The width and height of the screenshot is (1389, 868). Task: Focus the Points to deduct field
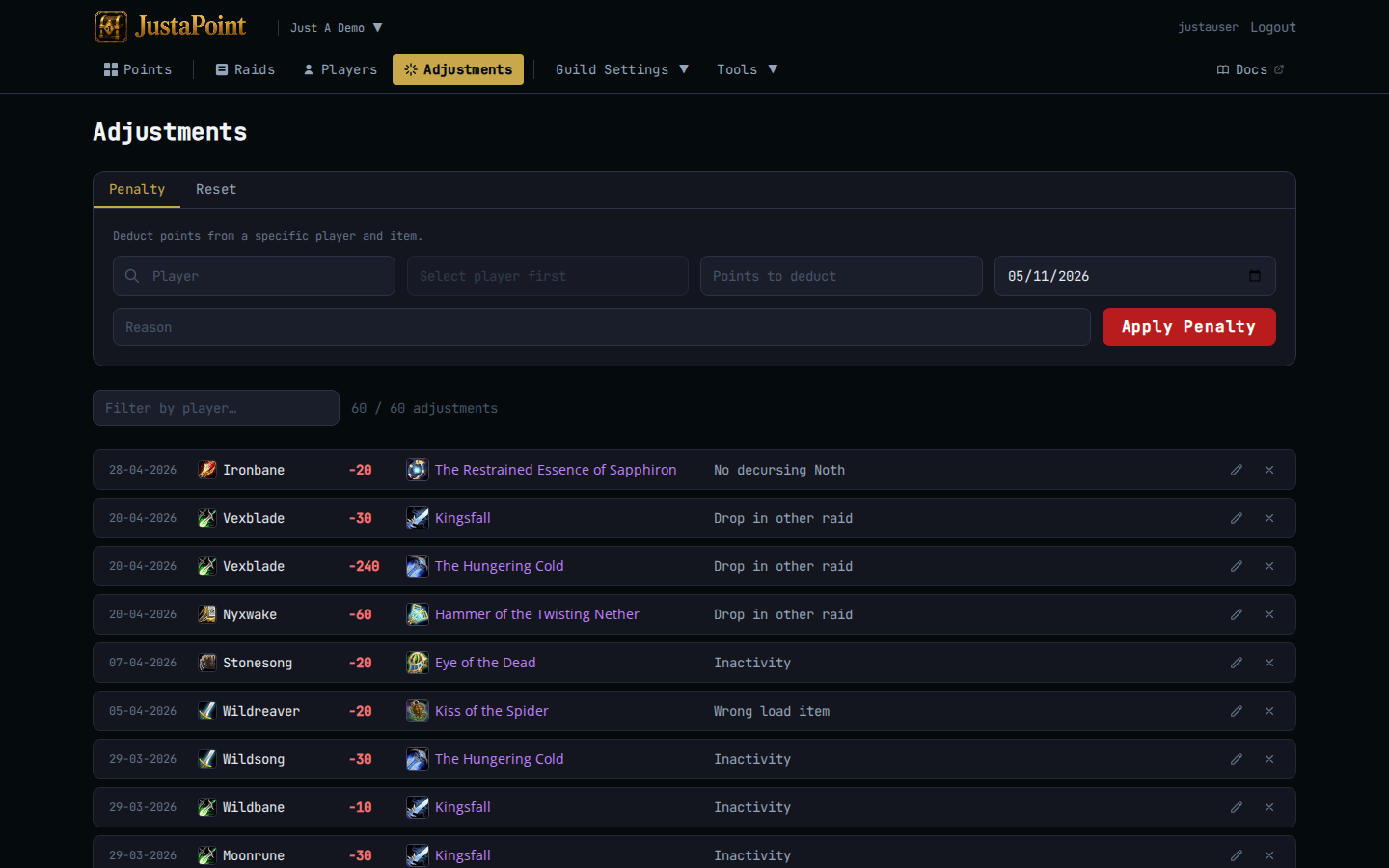click(841, 276)
